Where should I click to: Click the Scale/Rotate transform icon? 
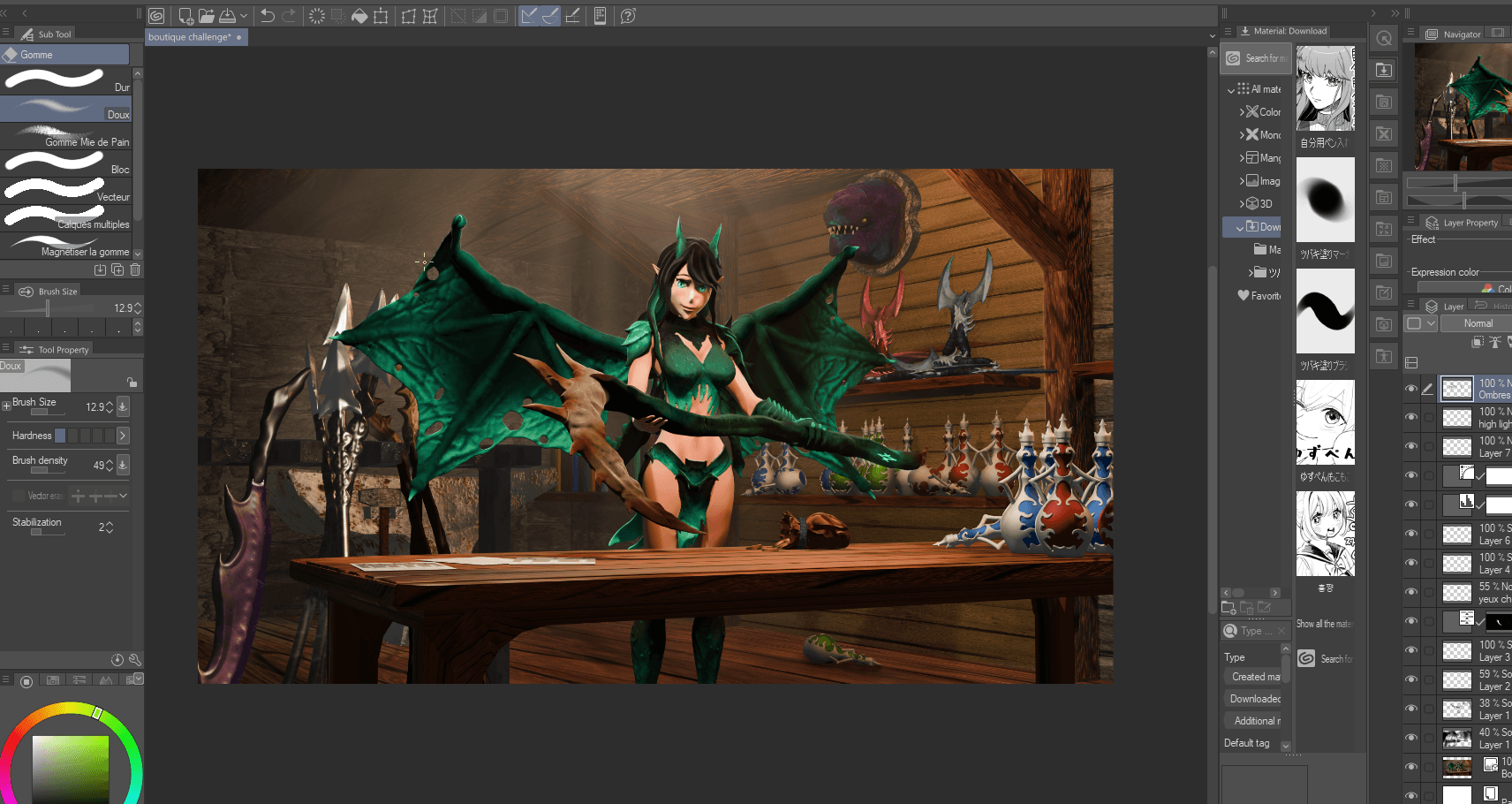(x=381, y=16)
